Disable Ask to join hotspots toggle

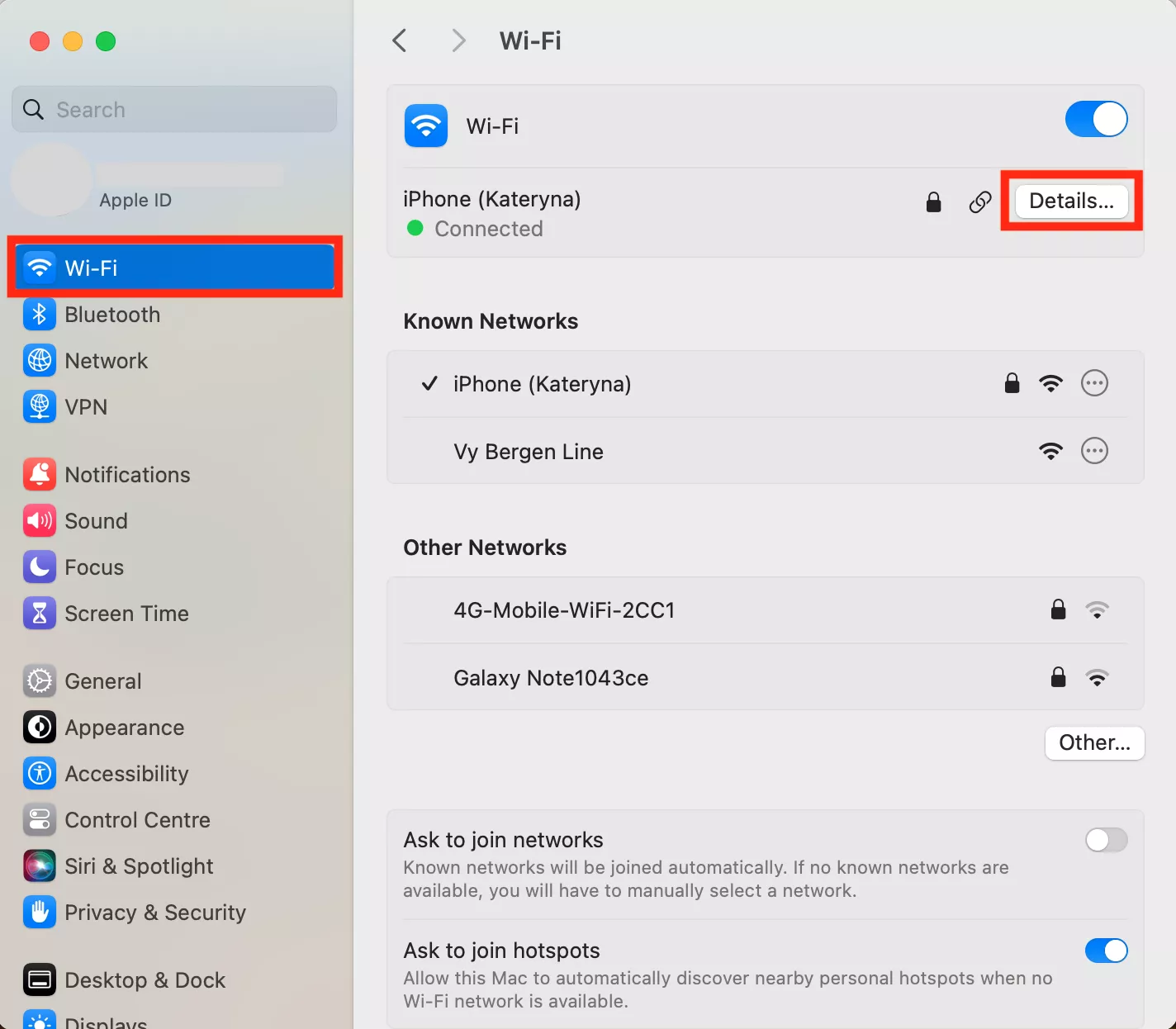[x=1106, y=951]
